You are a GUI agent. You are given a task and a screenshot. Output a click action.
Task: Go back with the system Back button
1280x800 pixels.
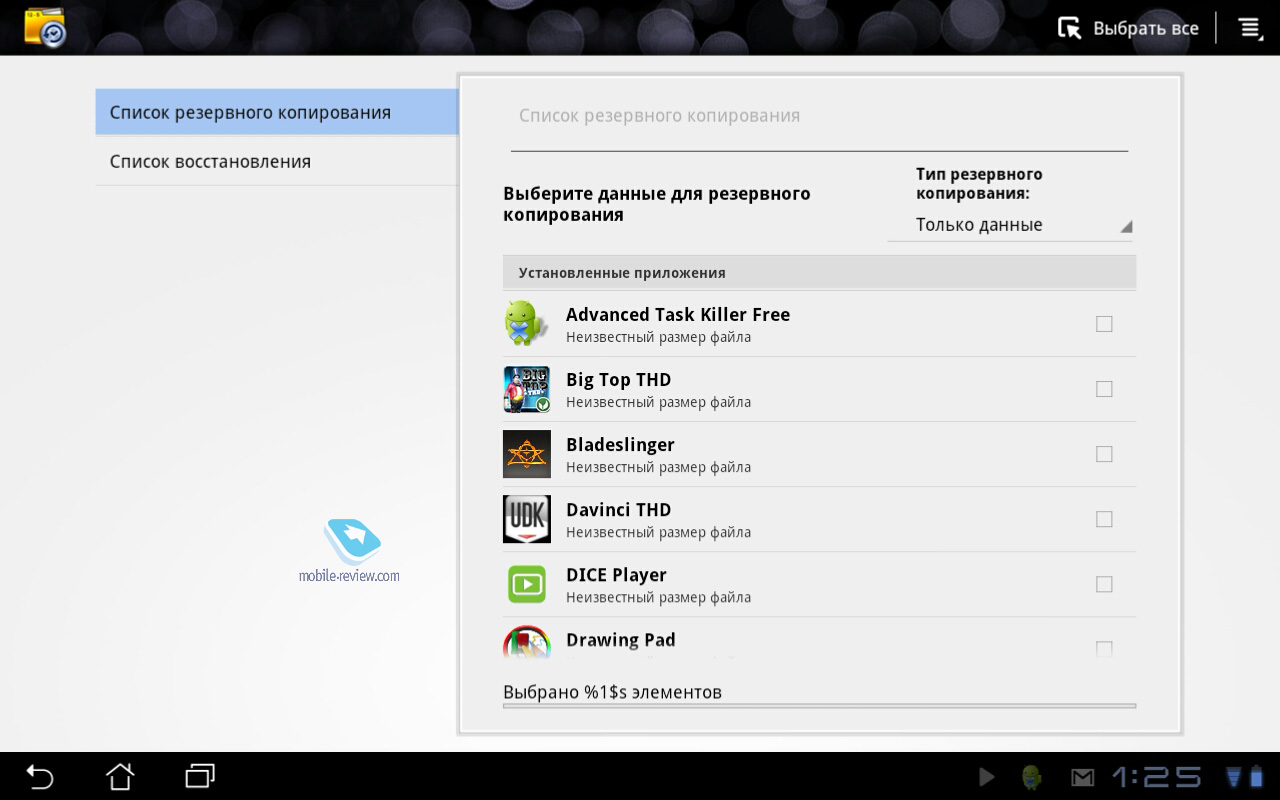tap(39, 776)
